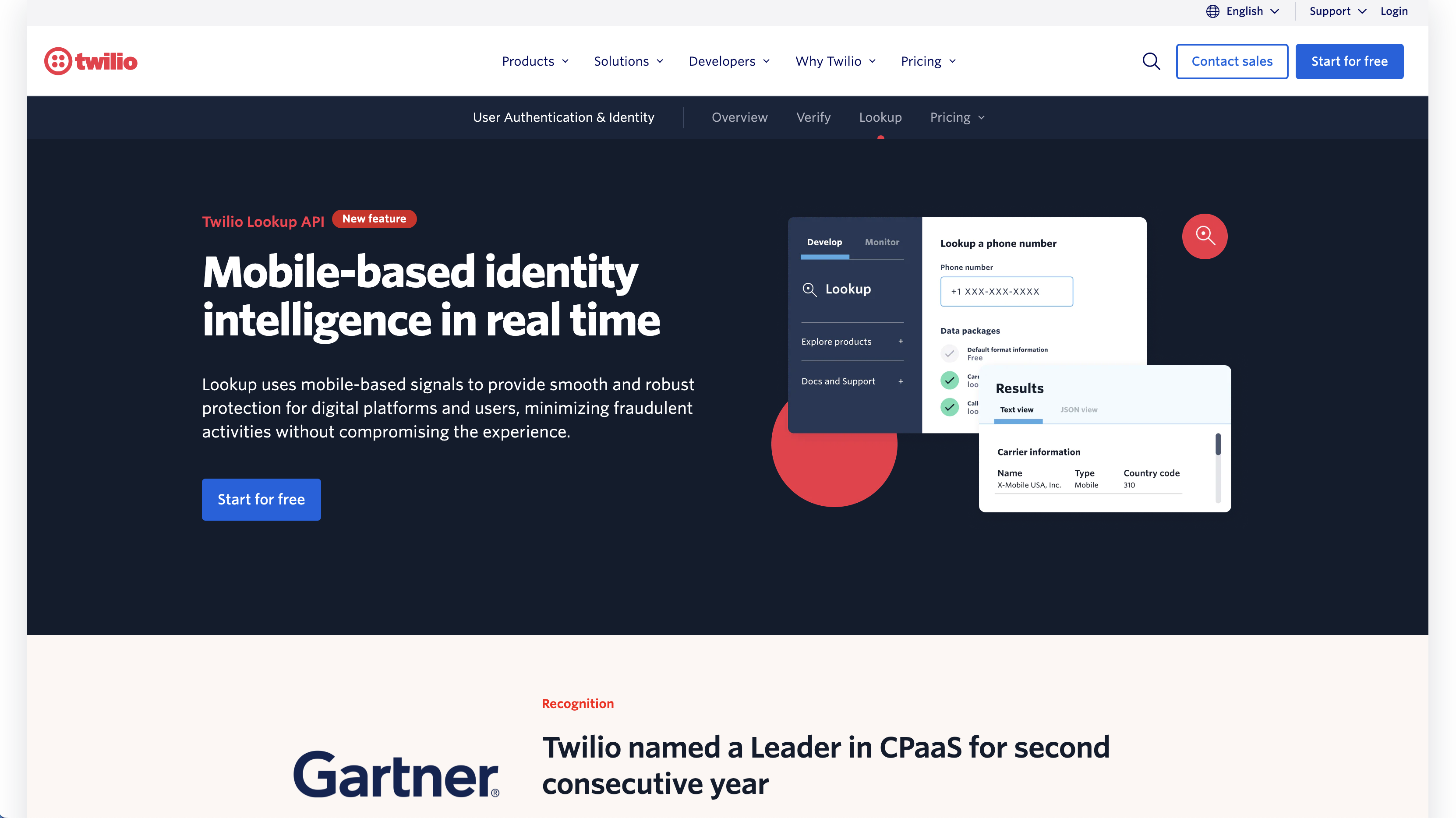Open the Support dropdown
This screenshot has width=1456, height=818.
[1338, 11]
